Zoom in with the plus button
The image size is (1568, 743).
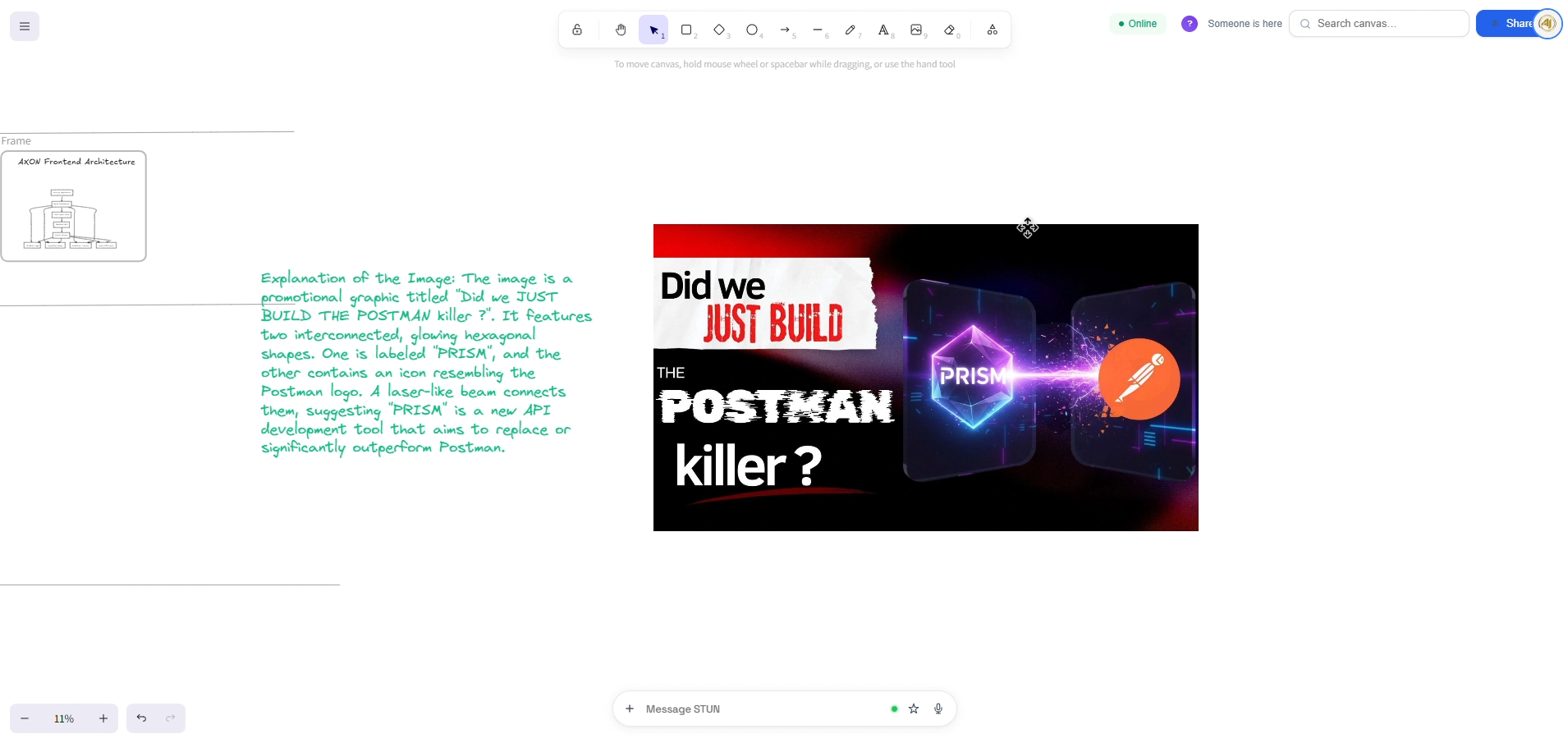103,718
